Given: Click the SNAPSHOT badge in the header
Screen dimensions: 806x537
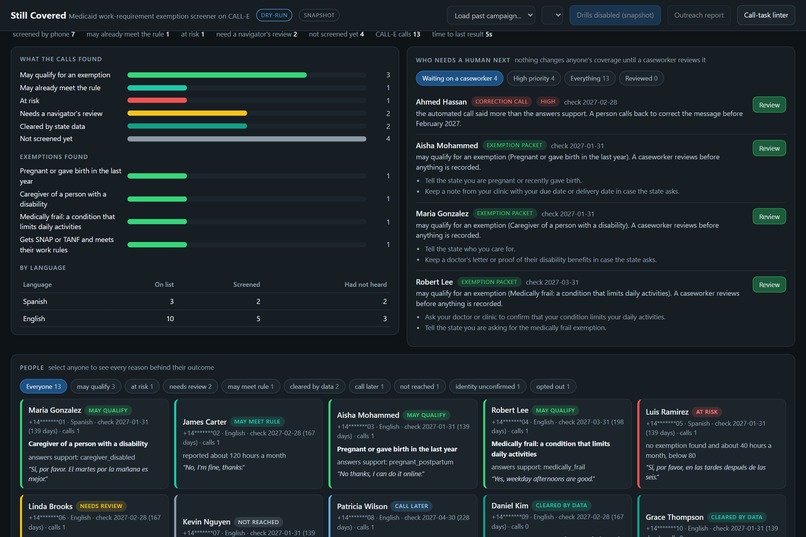Looking at the screenshot, I should [x=319, y=15].
